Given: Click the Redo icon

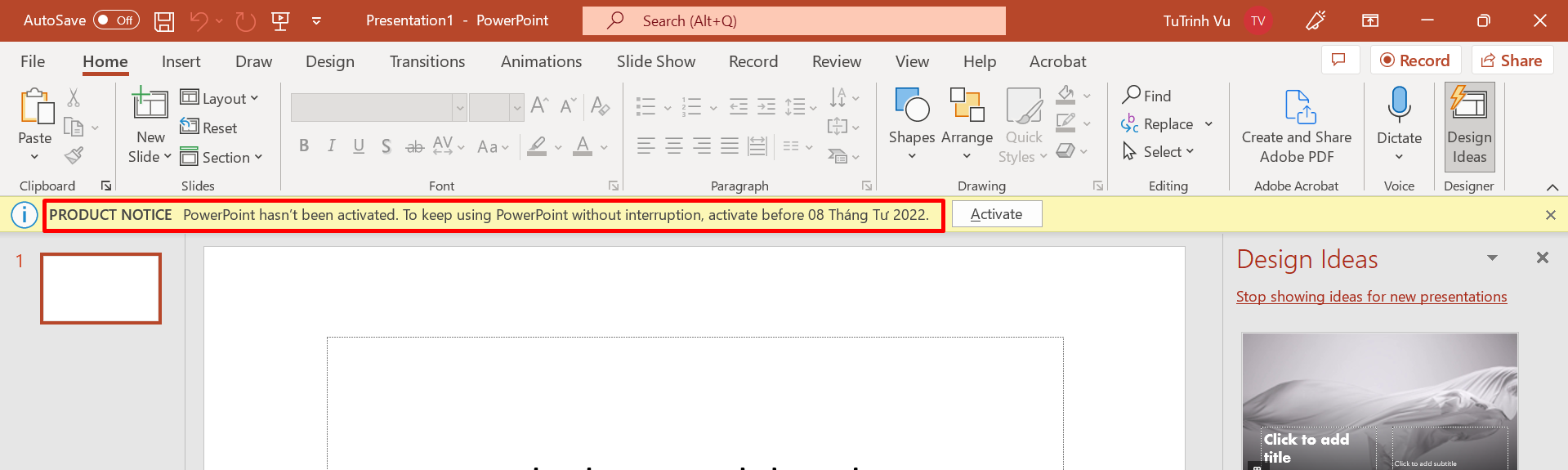Looking at the screenshot, I should [245, 21].
